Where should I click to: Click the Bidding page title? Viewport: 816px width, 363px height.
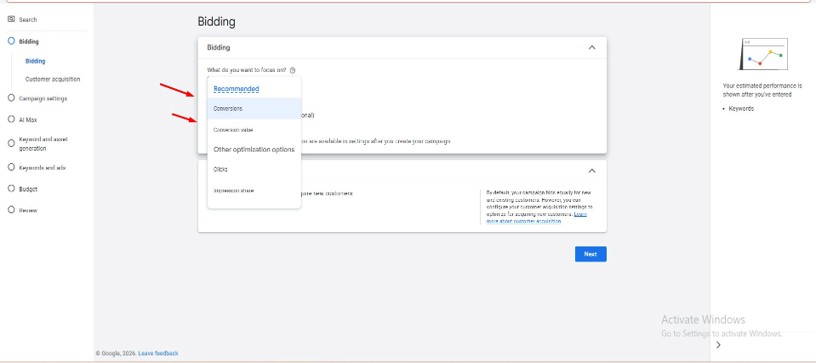(216, 22)
